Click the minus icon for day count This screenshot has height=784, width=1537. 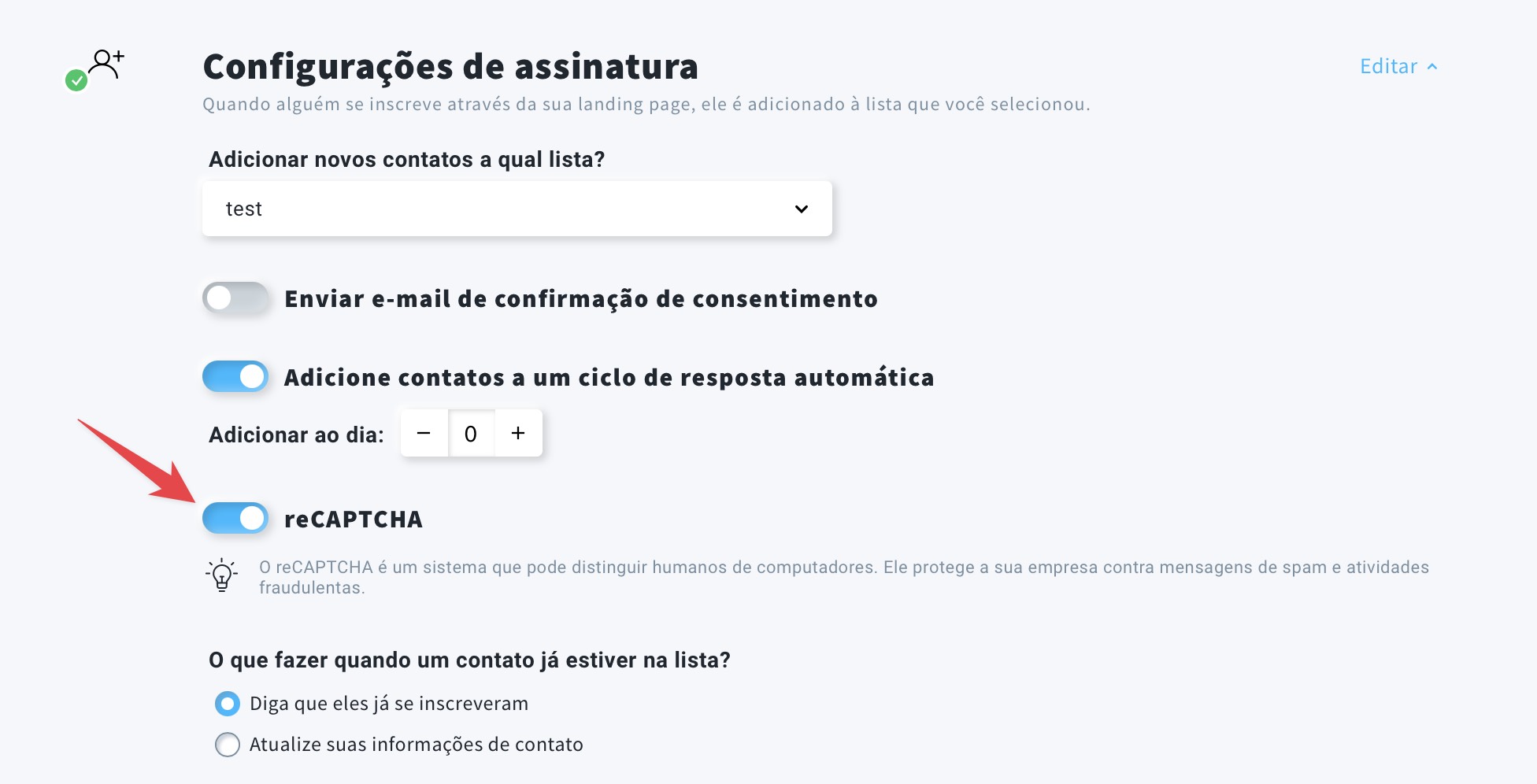click(x=424, y=433)
